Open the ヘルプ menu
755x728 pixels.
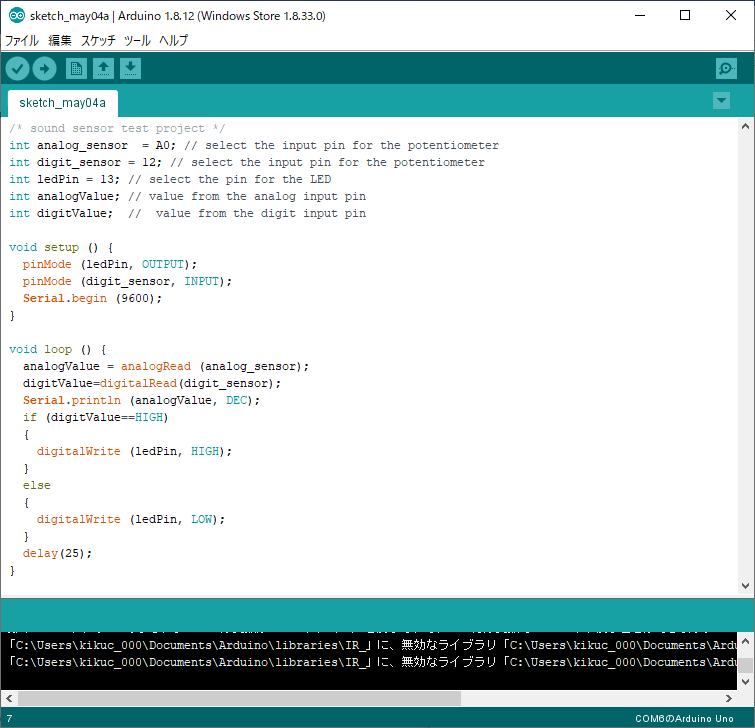tap(173, 41)
